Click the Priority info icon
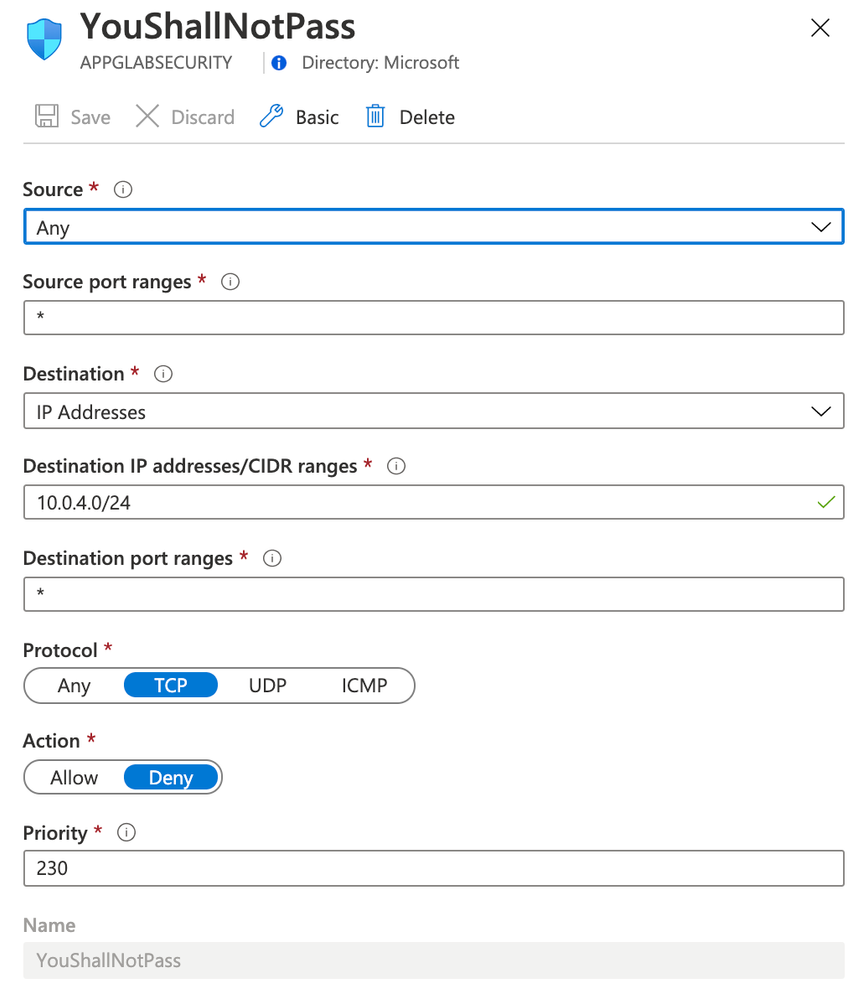The image size is (858, 999). pos(127,833)
